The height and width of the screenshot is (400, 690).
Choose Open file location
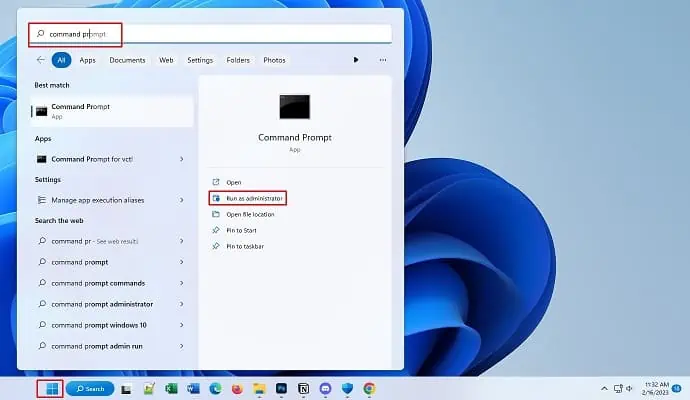[x=252, y=214]
